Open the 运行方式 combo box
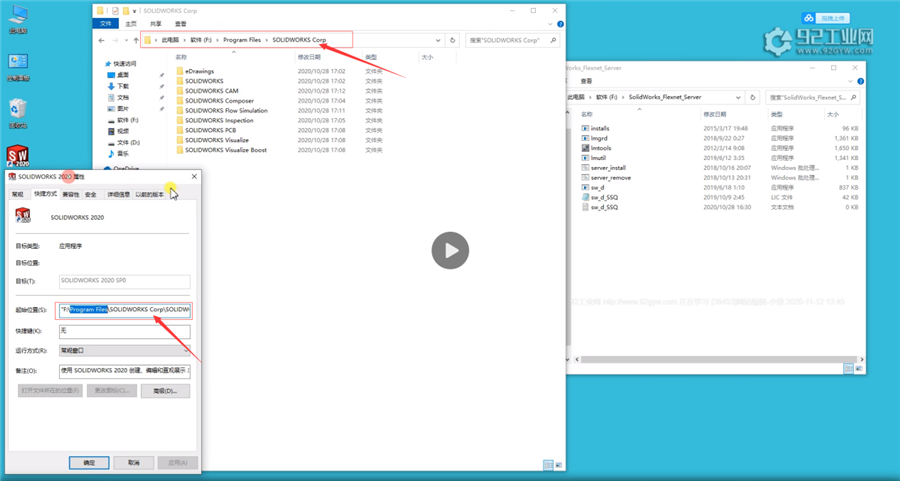 click(x=125, y=350)
